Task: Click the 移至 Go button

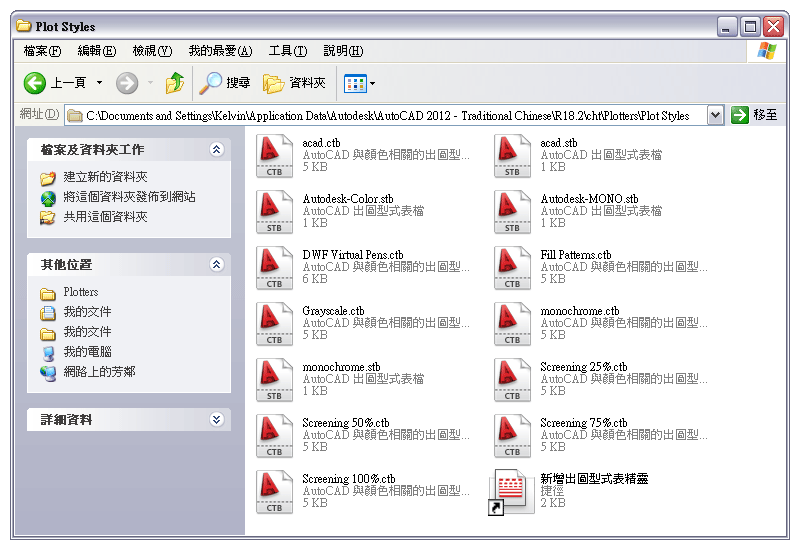Action: tap(754, 115)
